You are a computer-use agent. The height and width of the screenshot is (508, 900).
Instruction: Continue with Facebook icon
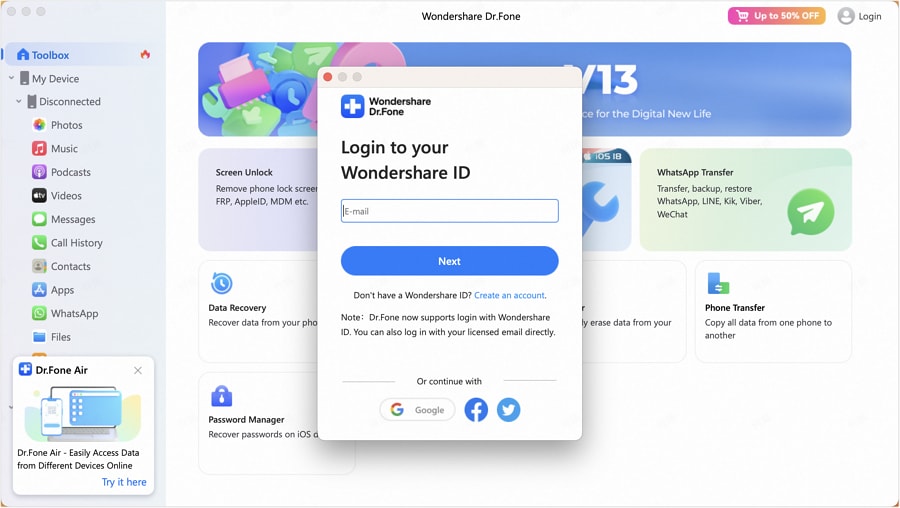476,410
